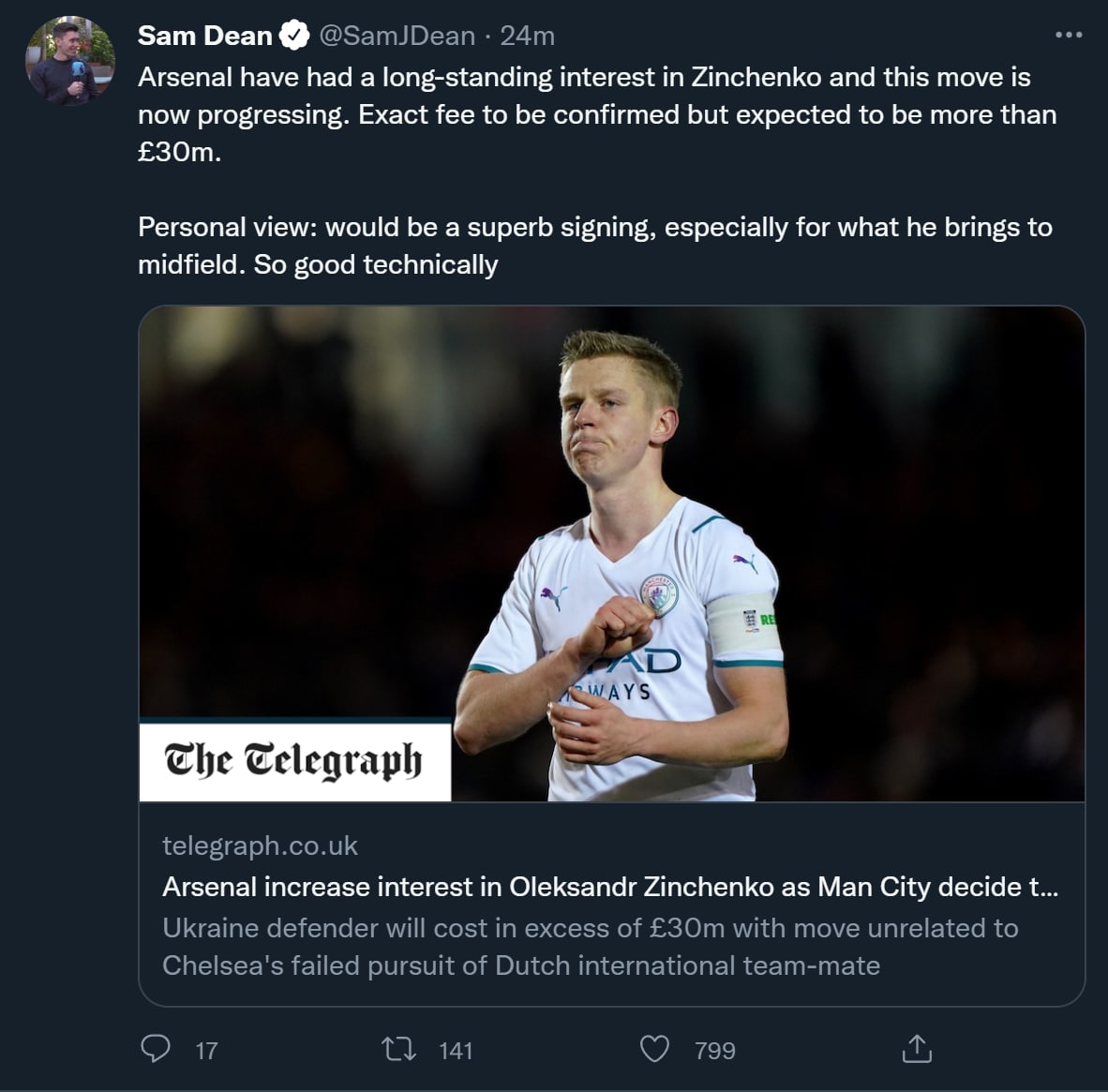Click The Telegraph logo on the card
This screenshot has width=1108, height=1092.
pos(294,760)
